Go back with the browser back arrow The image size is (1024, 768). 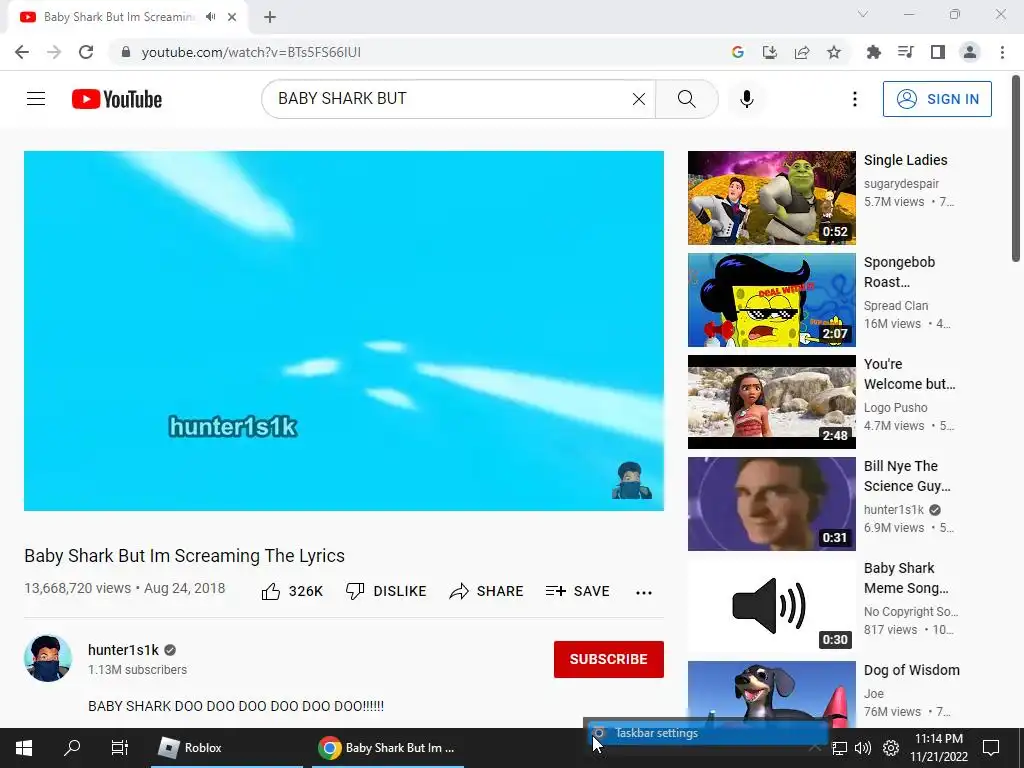click(x=22, y=52)
